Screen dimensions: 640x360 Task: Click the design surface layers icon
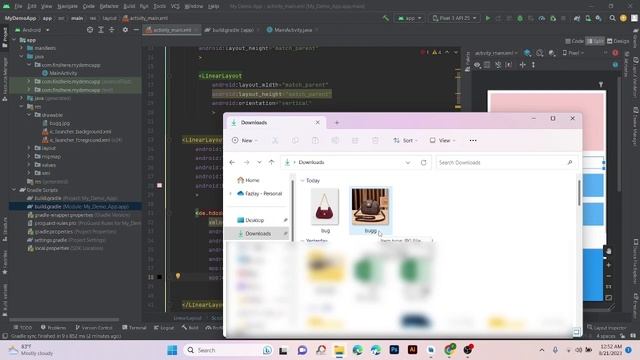pos(527,53)
